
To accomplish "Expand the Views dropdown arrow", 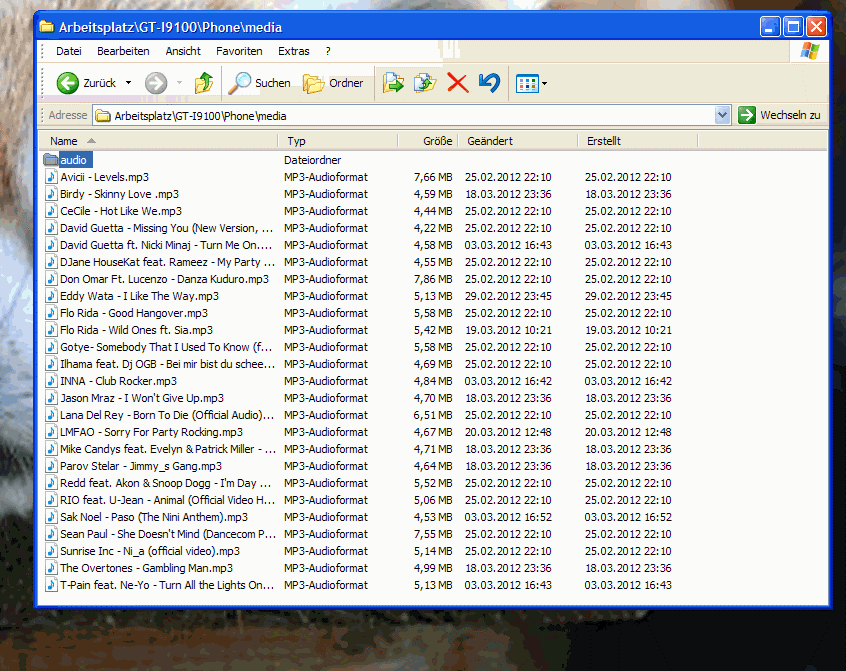I will pyautogui.click(x=544, y=84).
